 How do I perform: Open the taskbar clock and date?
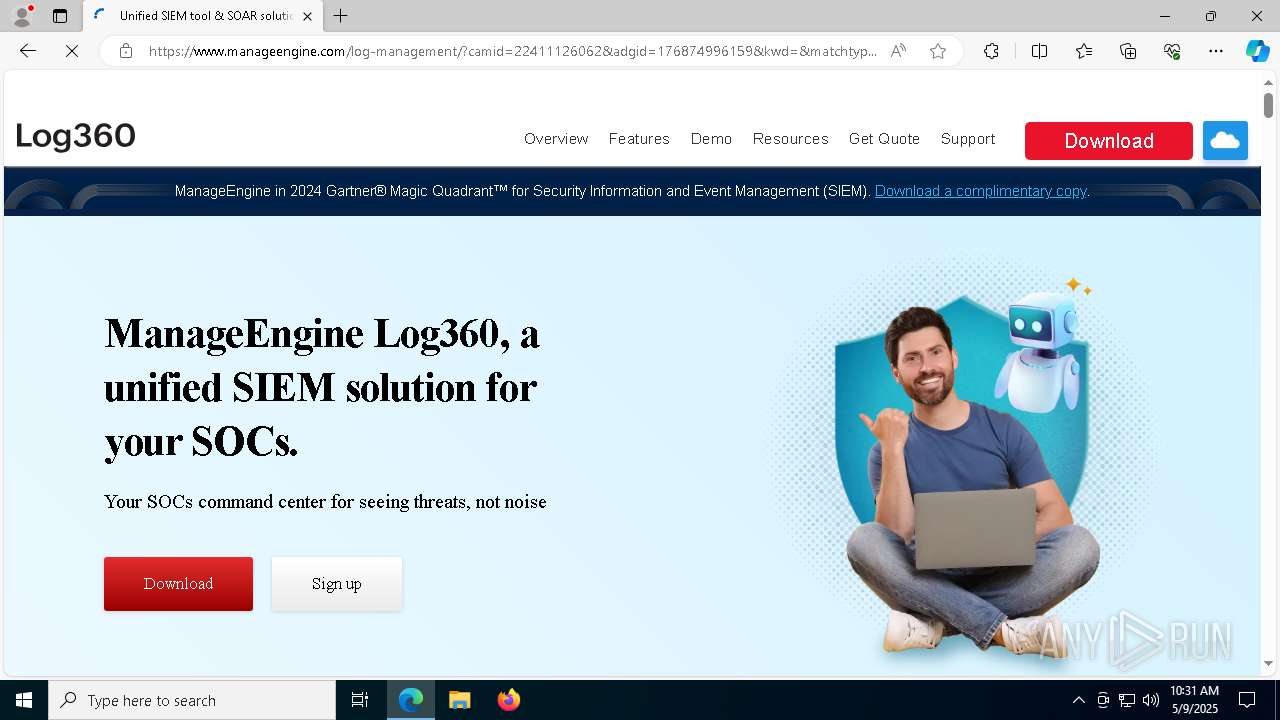pos(1194,700)
